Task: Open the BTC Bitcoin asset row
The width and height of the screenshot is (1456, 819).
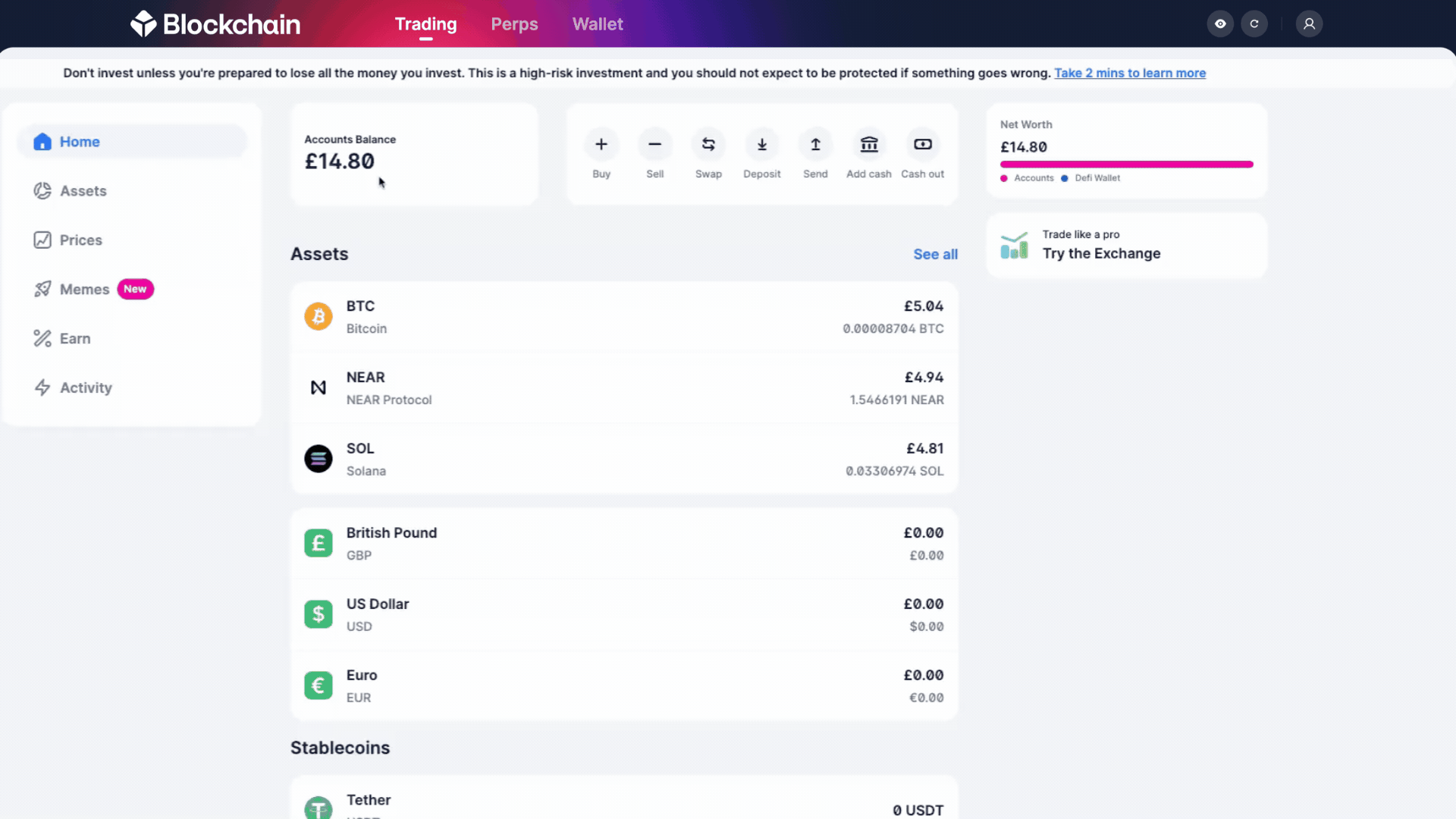Action: tap(624, 317)
